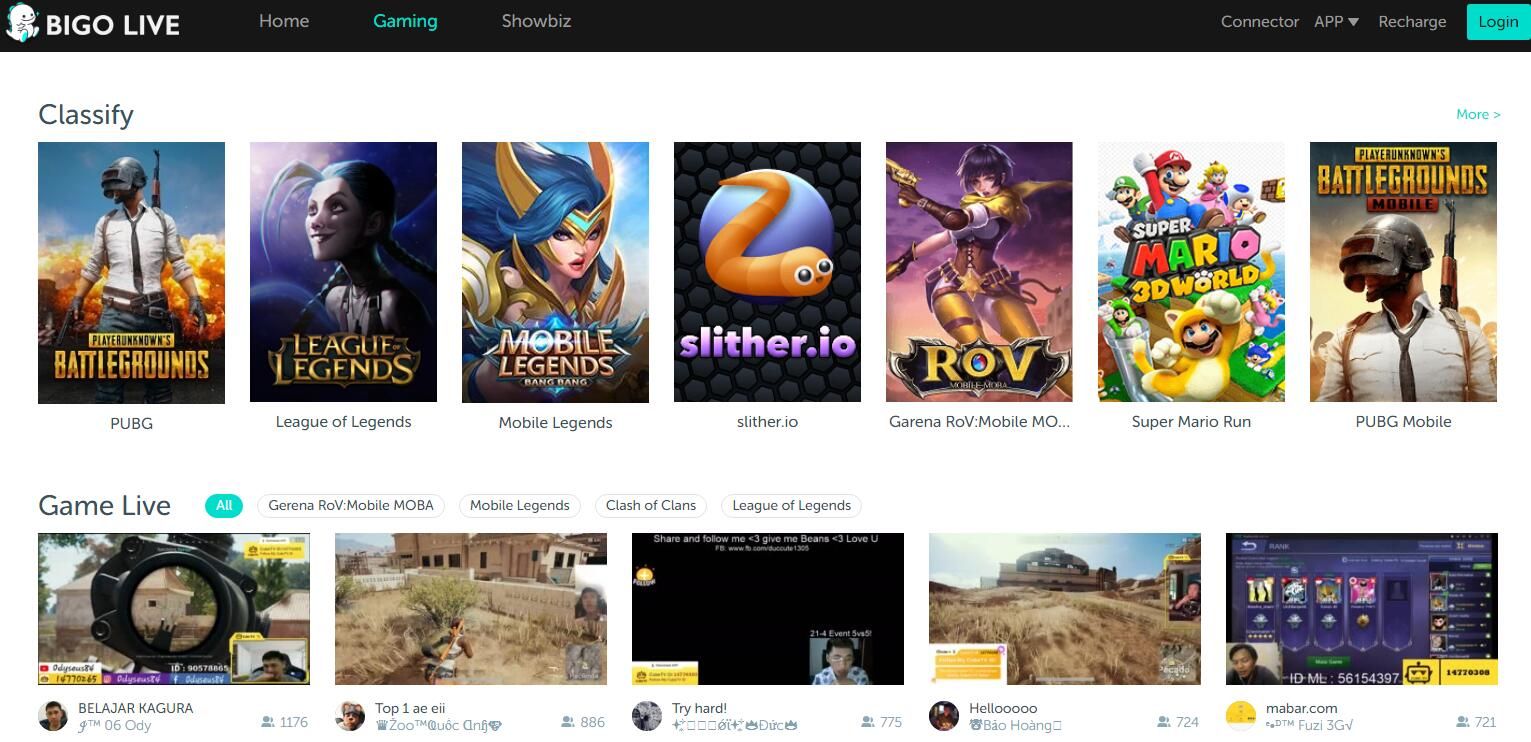
Task: Watch the mabar.com live stream
Action: click(x=1362, y=609)
